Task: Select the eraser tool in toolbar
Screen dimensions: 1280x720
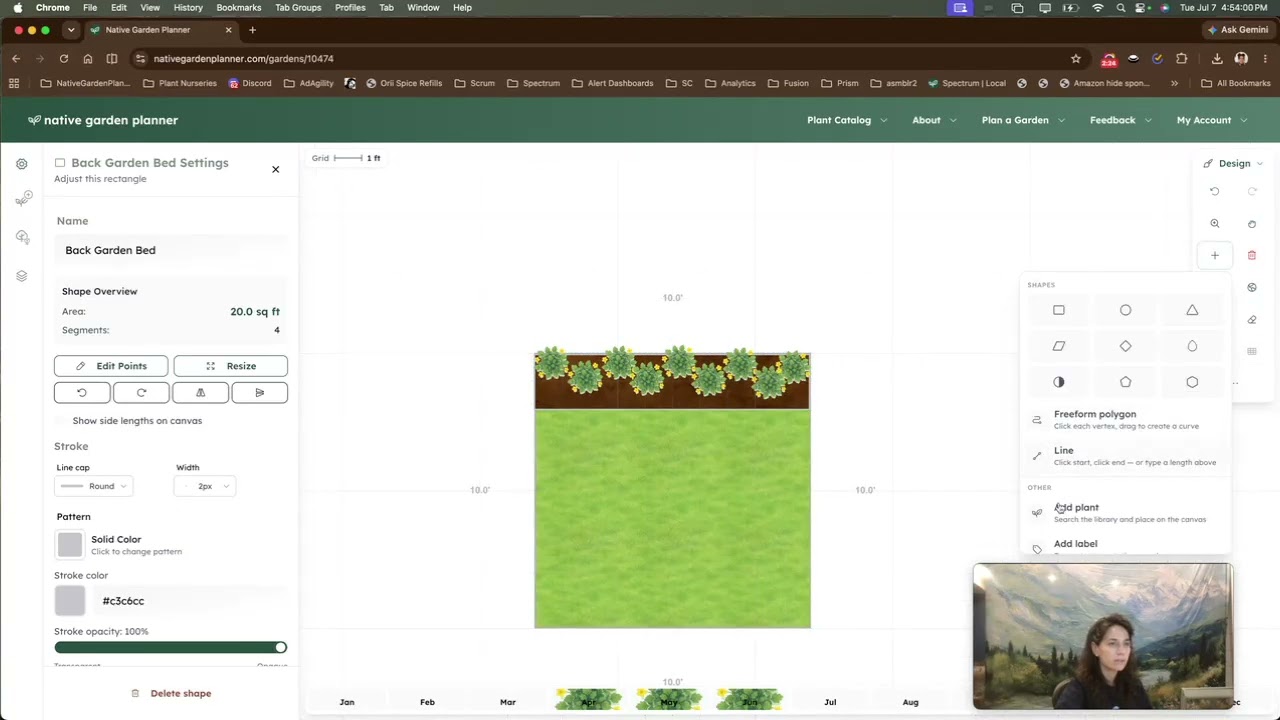Action: [1252, 320]
